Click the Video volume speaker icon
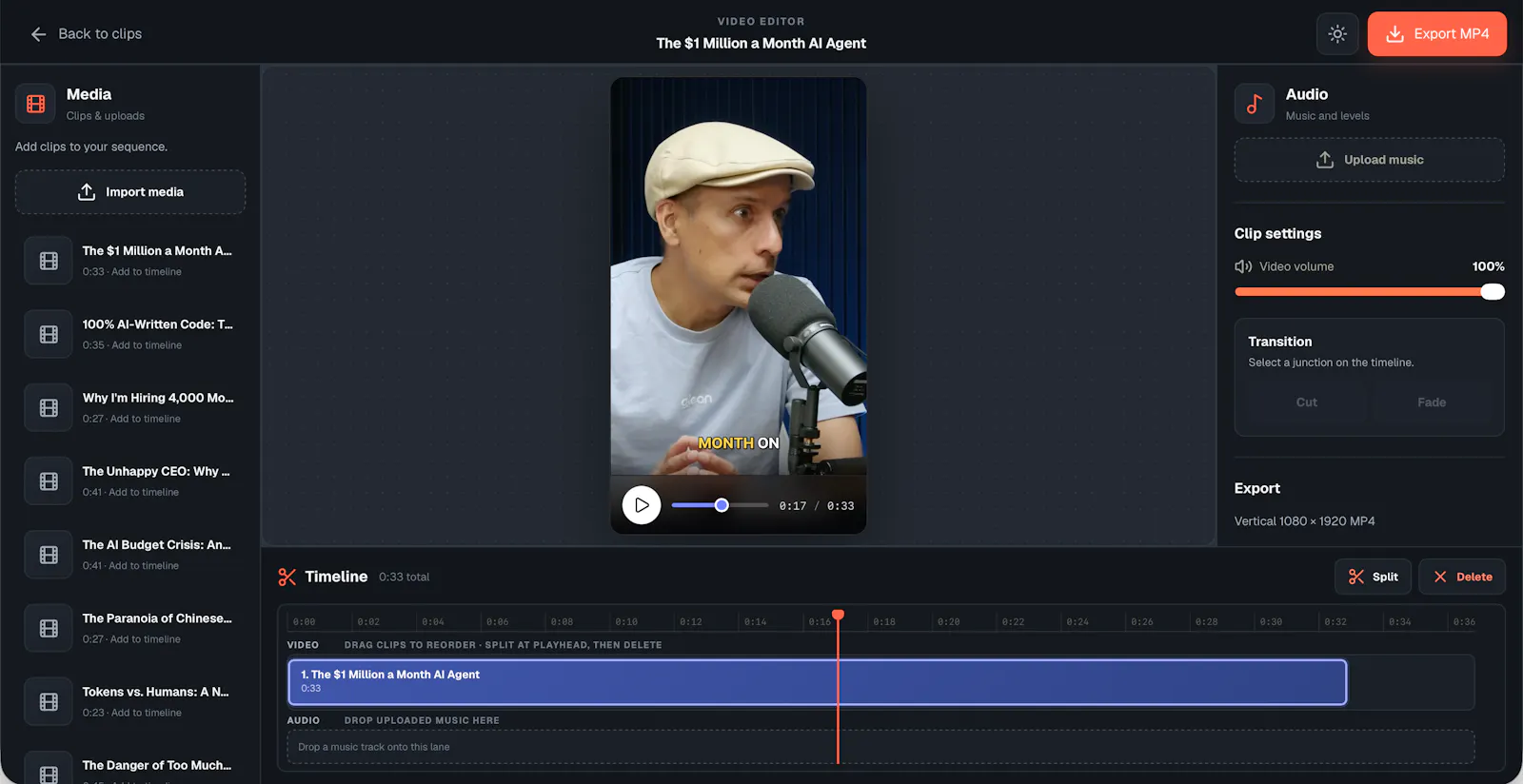The image size is (1523, 784). coord(1243,266)
